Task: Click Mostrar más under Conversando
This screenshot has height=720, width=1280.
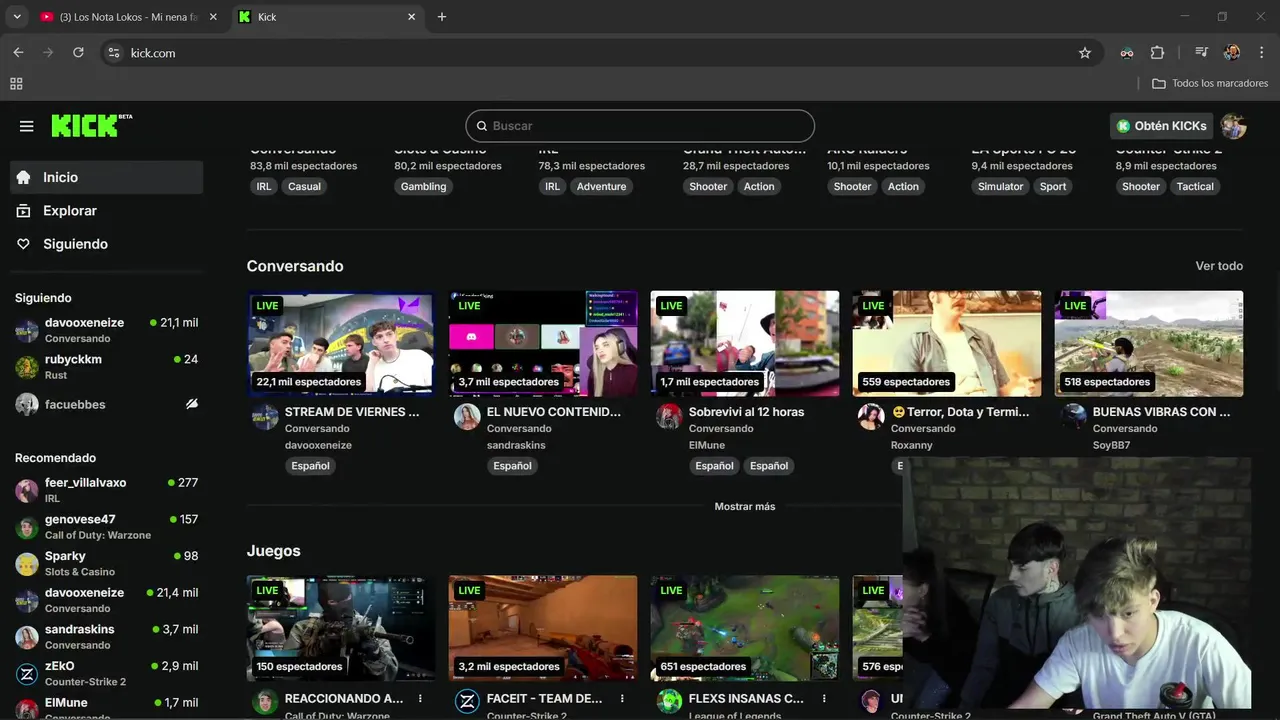Action: pyautogui.click(x=745, y=506)
